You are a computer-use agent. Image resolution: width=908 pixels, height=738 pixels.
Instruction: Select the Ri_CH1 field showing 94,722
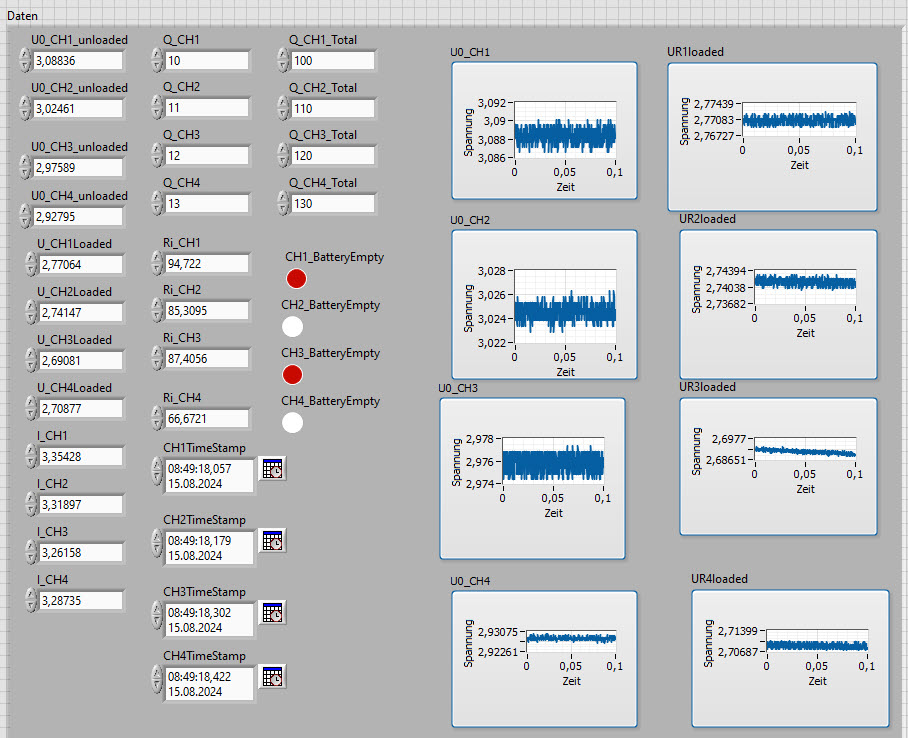click(207, 264)
